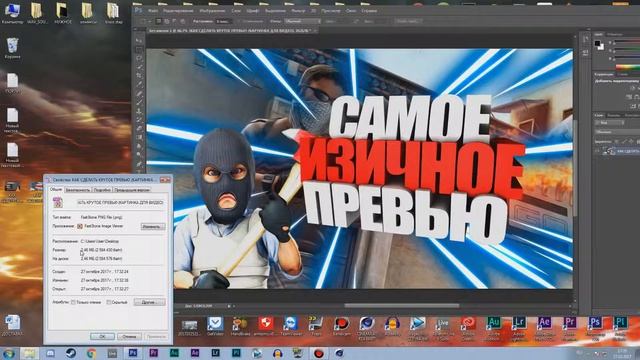Select the Lasso tool
This screenshot has height=360, width=640.
139,58
